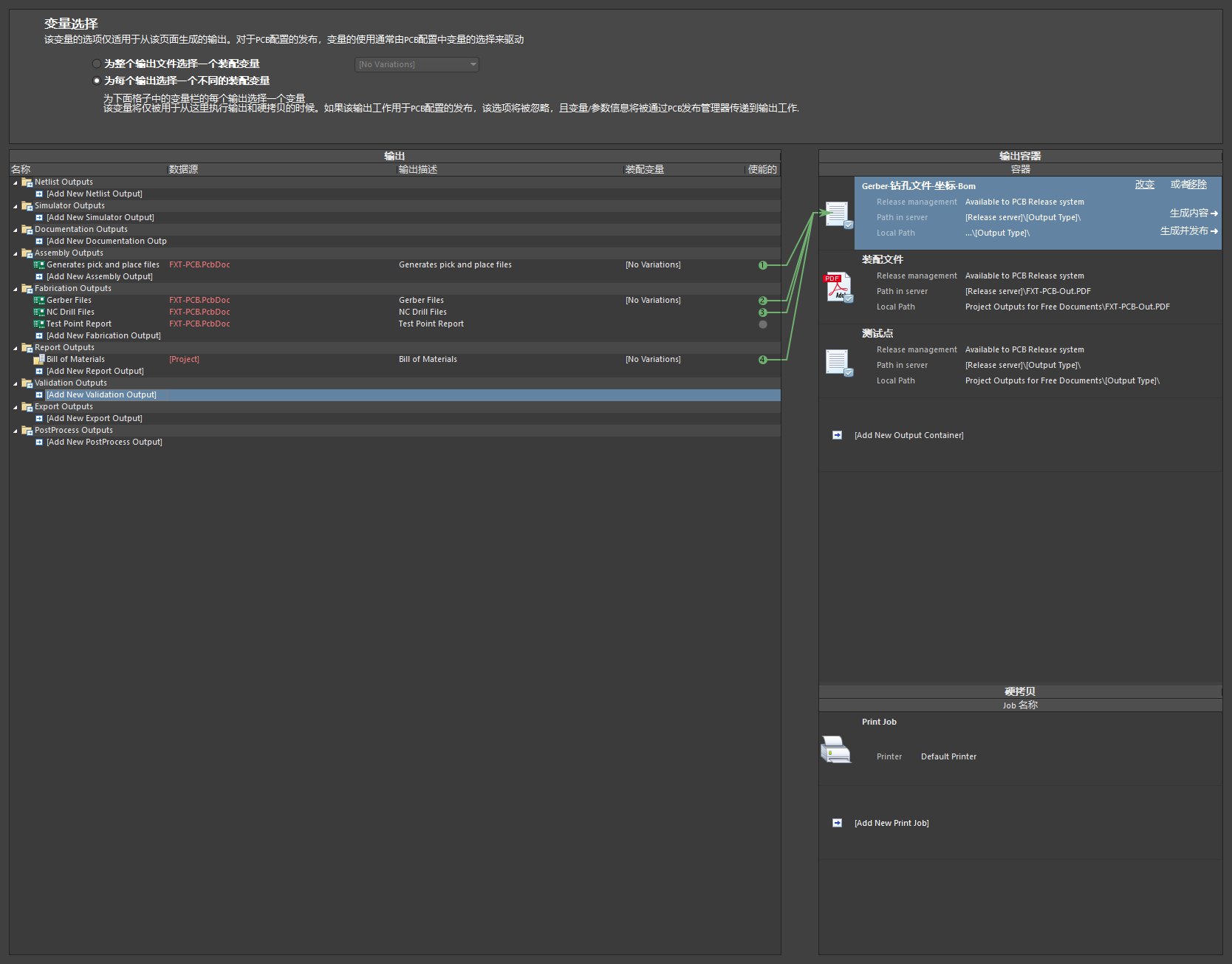Click the Fabrication Outputs folder icon
Screen dimensions: 1232x964
pyautogui.click(x=27, y=288)
